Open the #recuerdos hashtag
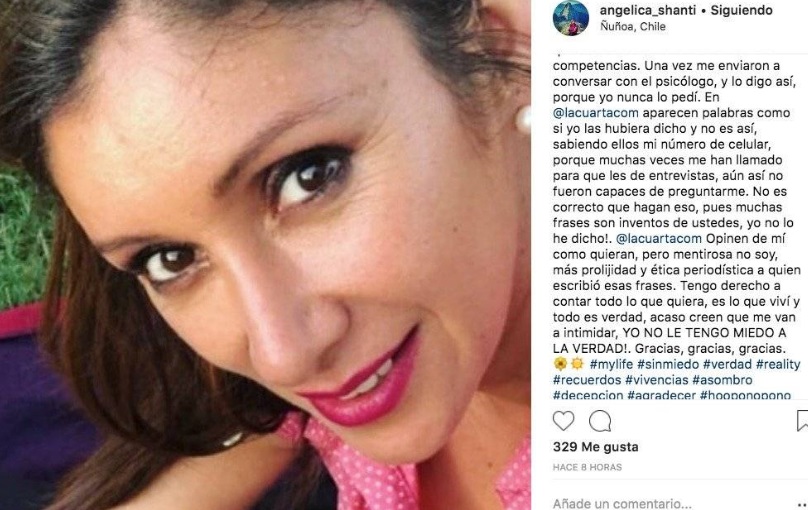The image size is (808, 510). [587, 380]
